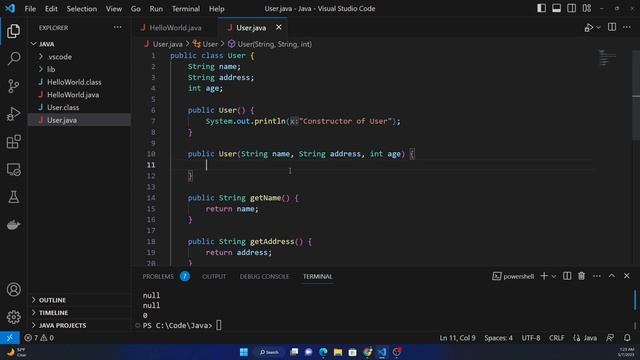Change the UTF-8 encoding

tap(531, 338)
